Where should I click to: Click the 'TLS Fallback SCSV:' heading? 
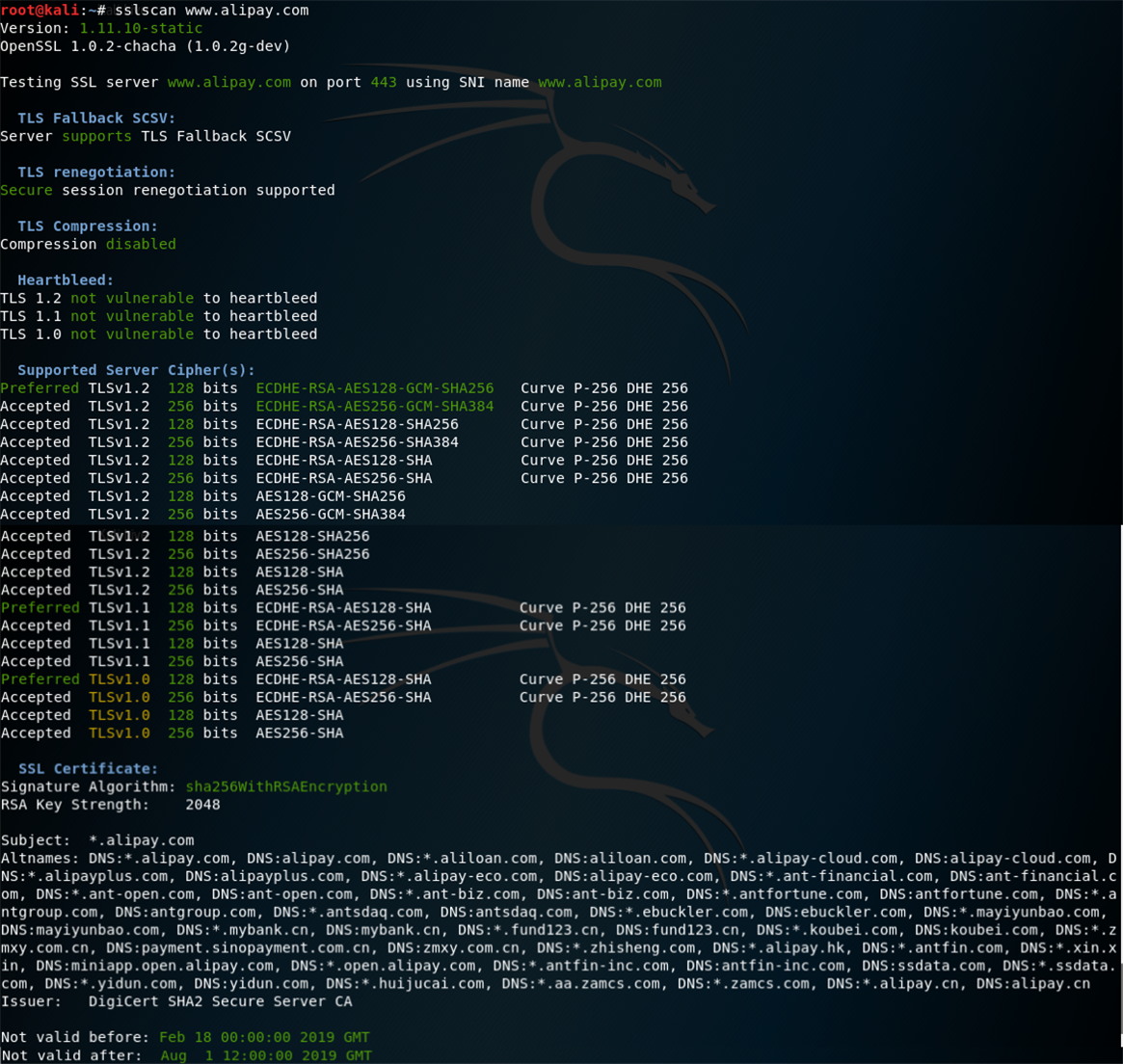(x=96, y=119)
